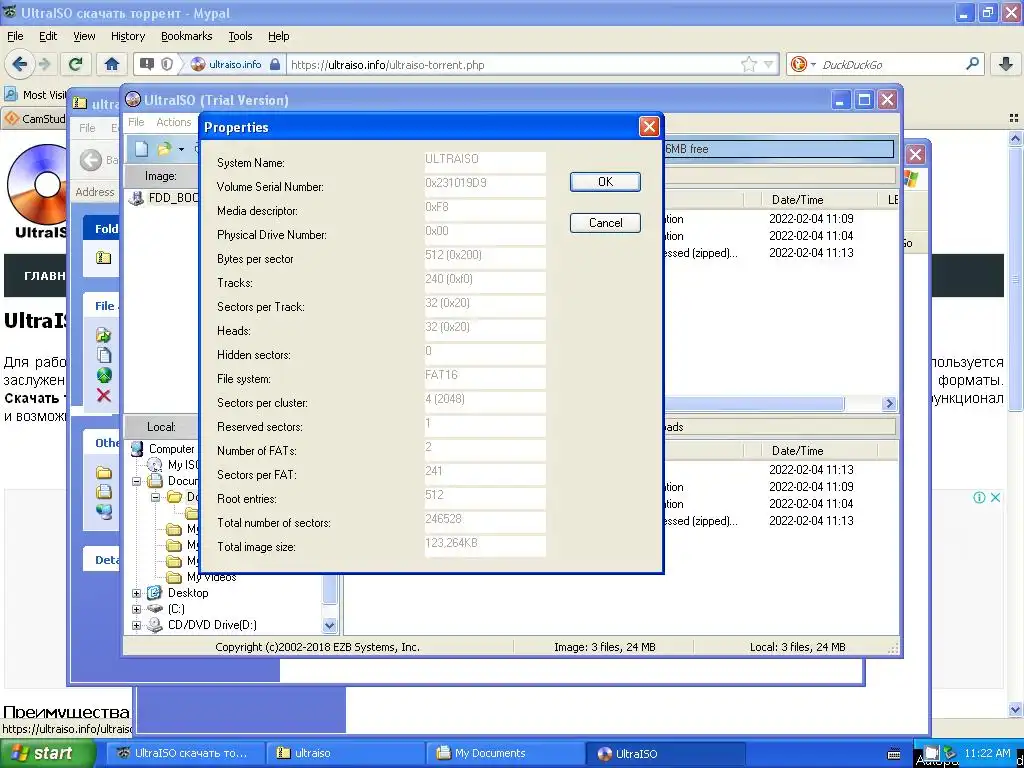Click the Volume Serial Number field

click(x=485, y=185)
